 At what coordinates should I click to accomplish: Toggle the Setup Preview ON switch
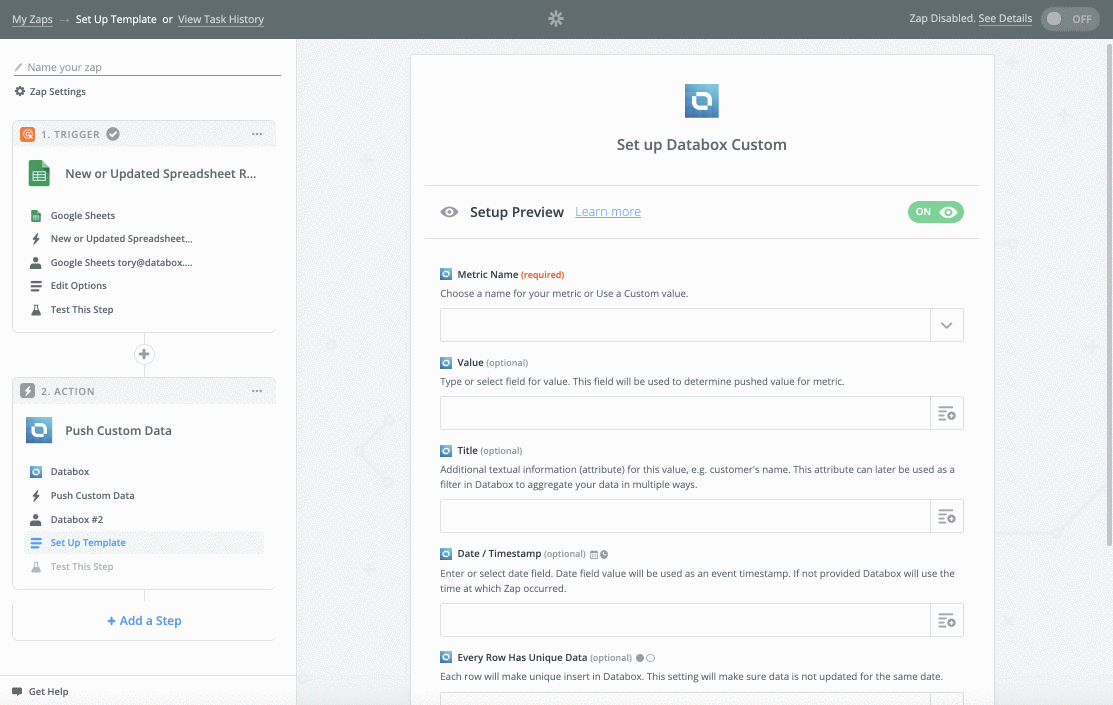tap(936, 212)
